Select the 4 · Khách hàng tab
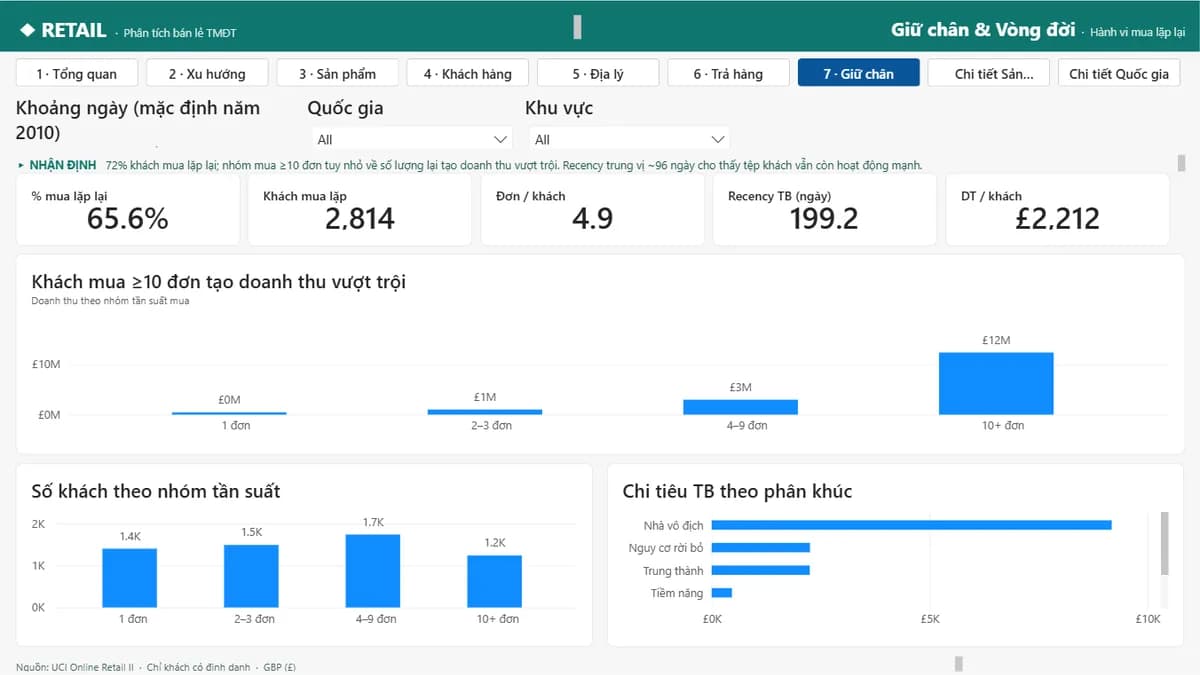This screenshot has height=675, width=1200. 468,73
